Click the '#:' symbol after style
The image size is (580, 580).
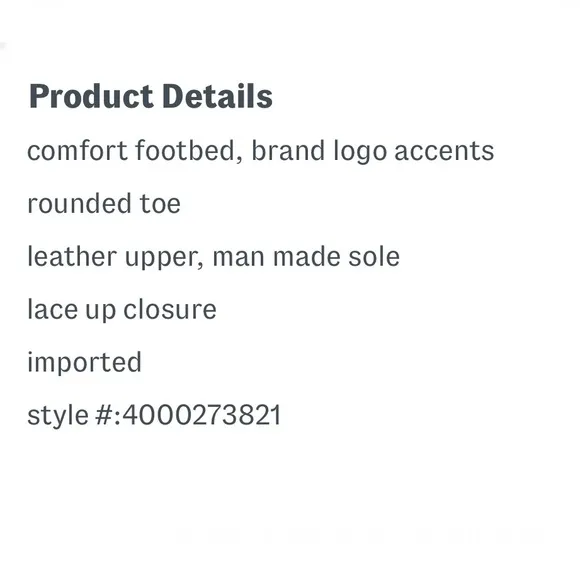click(x=108, y=415)
